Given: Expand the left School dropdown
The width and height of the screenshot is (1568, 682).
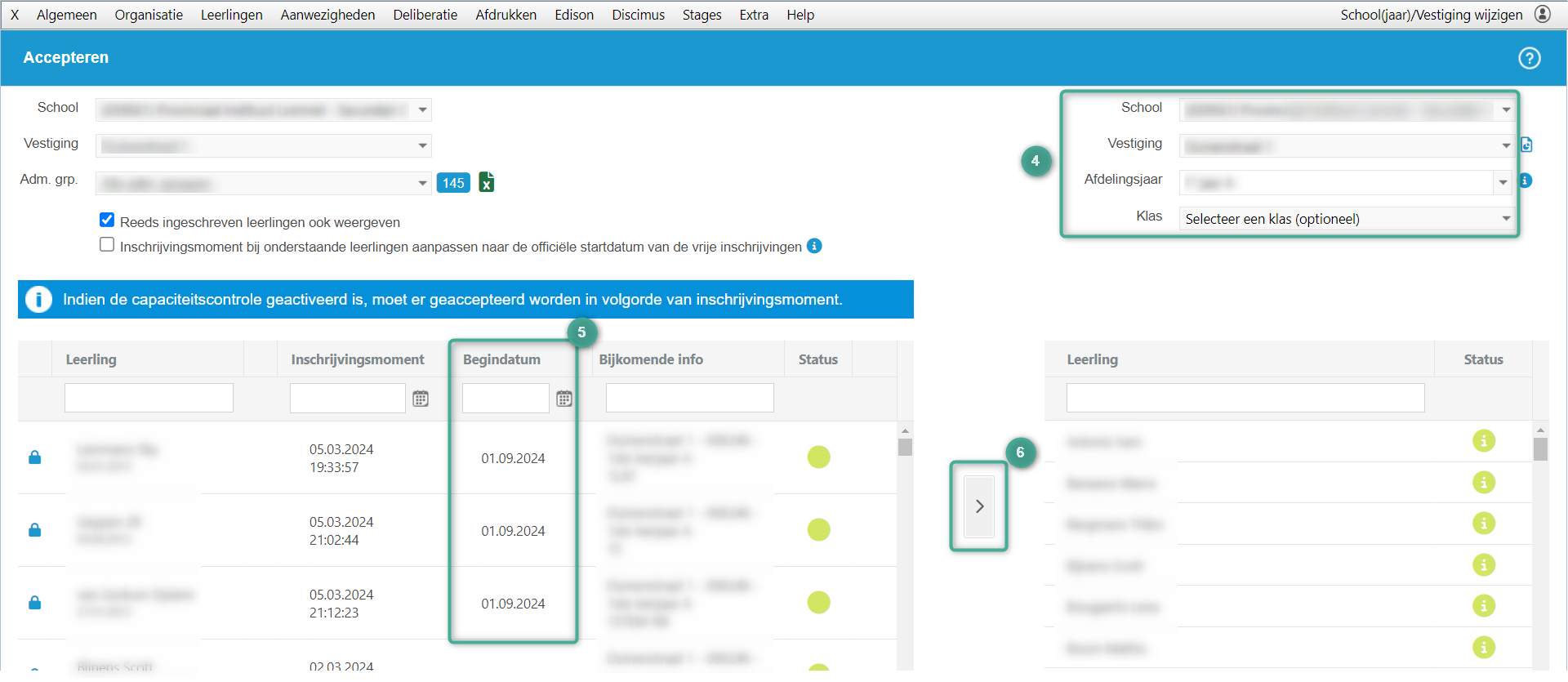Looking at the screenshot, I should point(263,109).
